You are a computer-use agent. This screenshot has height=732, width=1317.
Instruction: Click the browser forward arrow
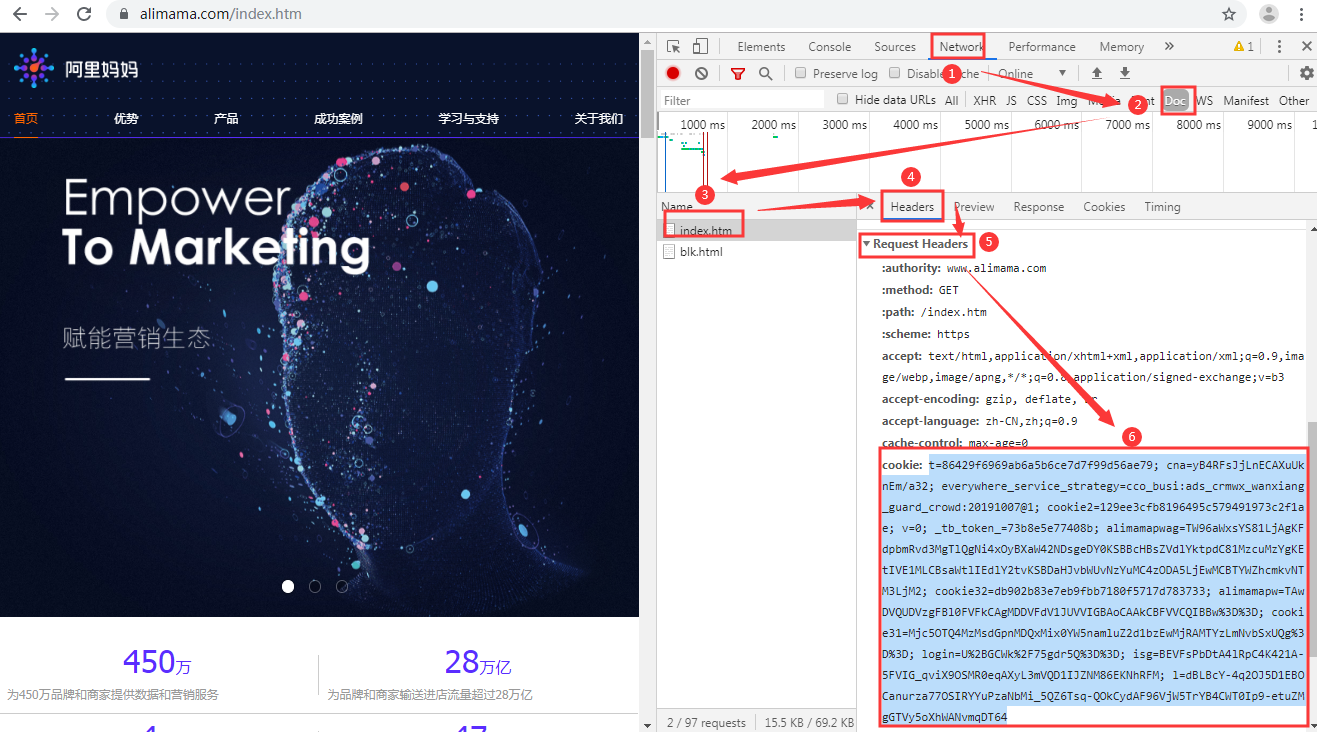(x=52, y=14)
